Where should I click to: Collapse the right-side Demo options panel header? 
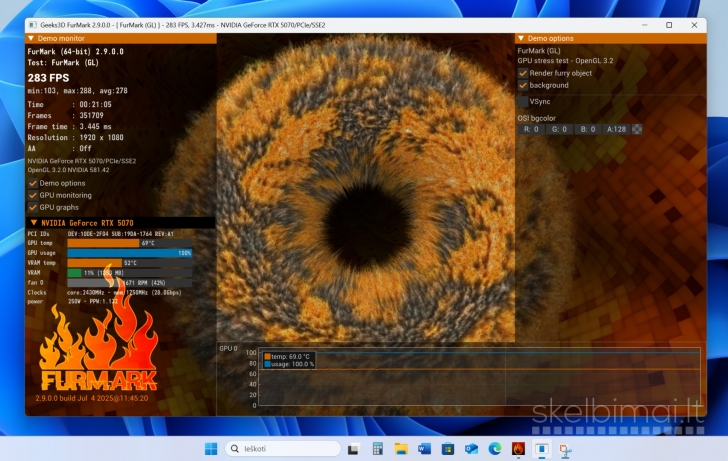[520, 37]
